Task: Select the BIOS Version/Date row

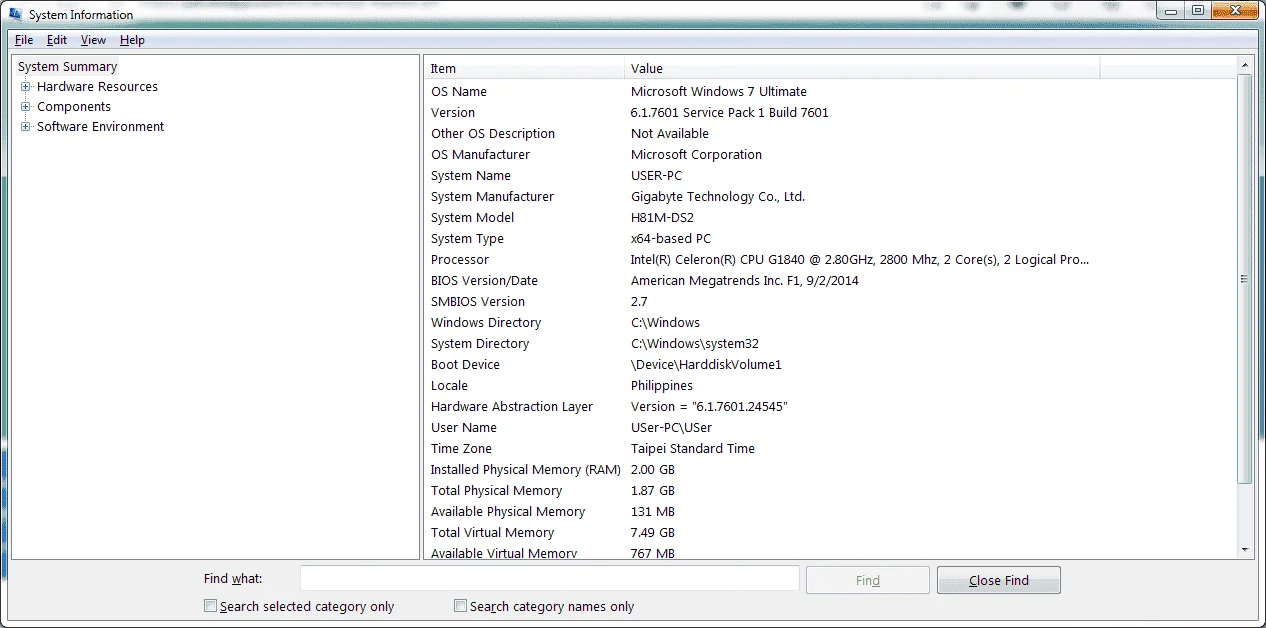Action: (x=830, y=281)
